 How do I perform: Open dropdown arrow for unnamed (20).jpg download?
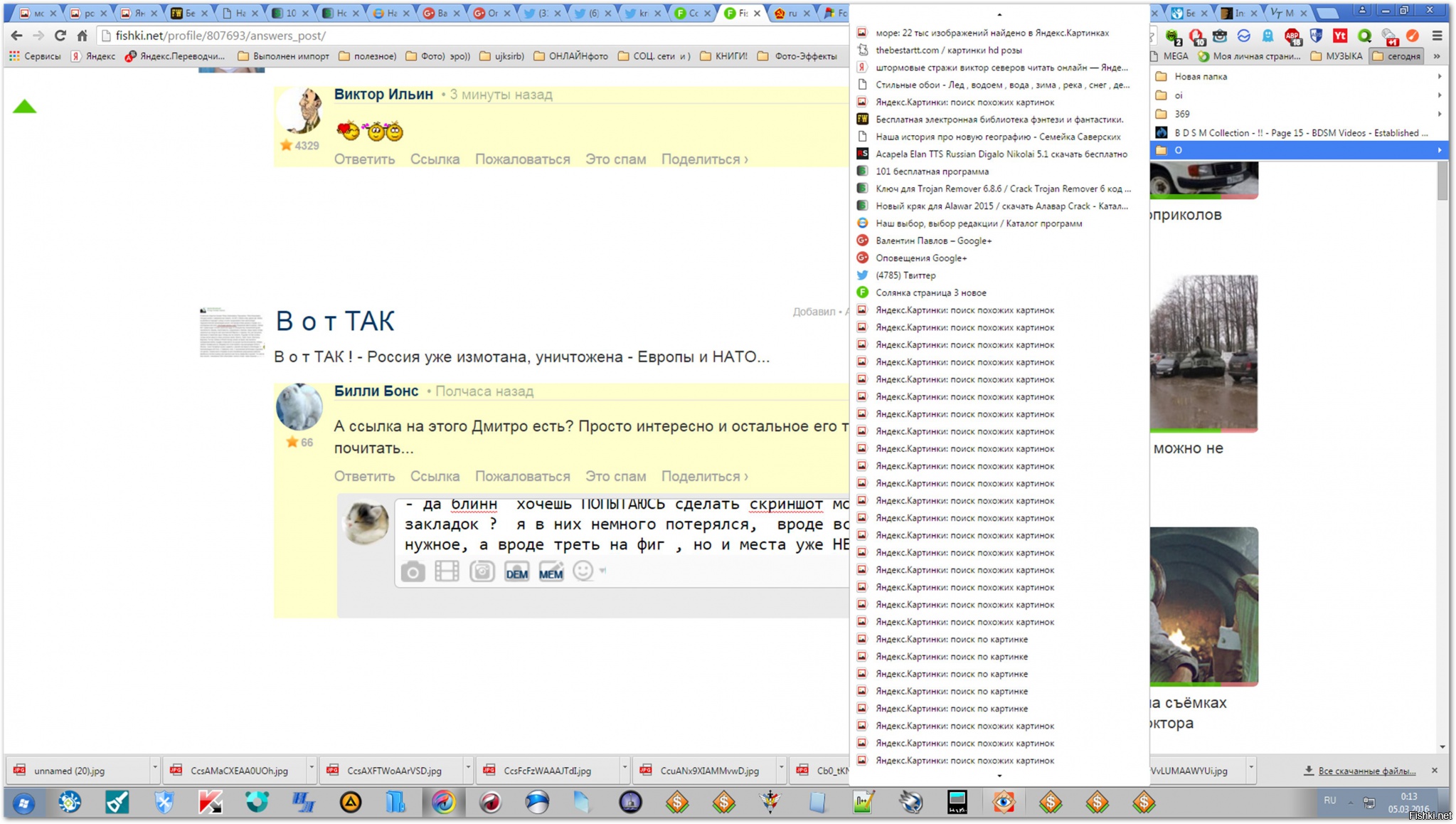click(x=154, y=768)
